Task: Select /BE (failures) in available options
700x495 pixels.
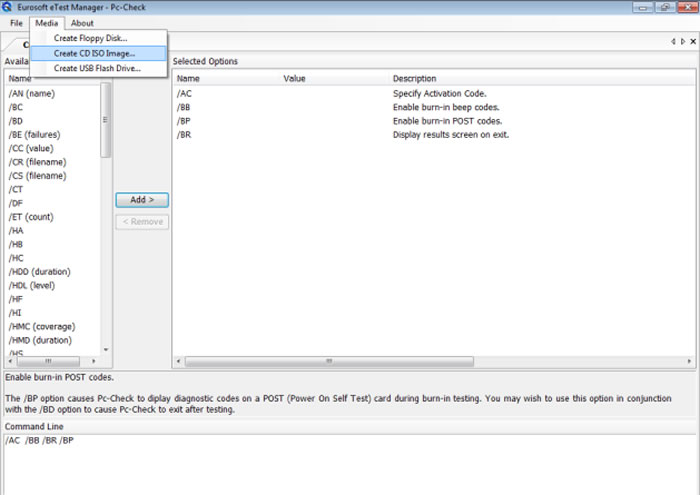Action: (x=34, y=135)
